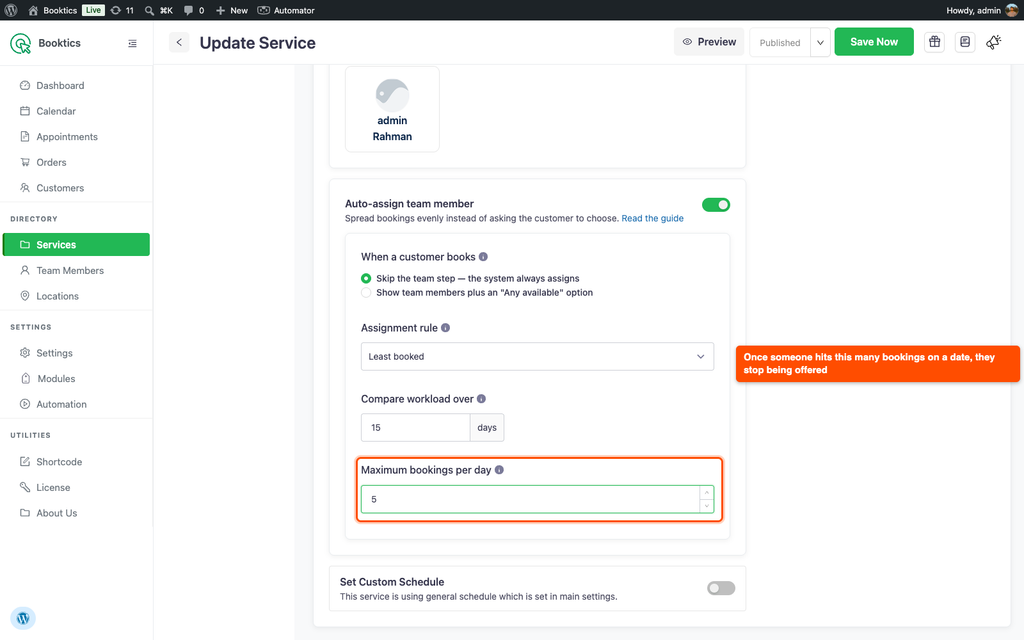Click the Compare workload days input field
Screen dimensions: 1024x640
pyautogui.click(x=415, y=428)
